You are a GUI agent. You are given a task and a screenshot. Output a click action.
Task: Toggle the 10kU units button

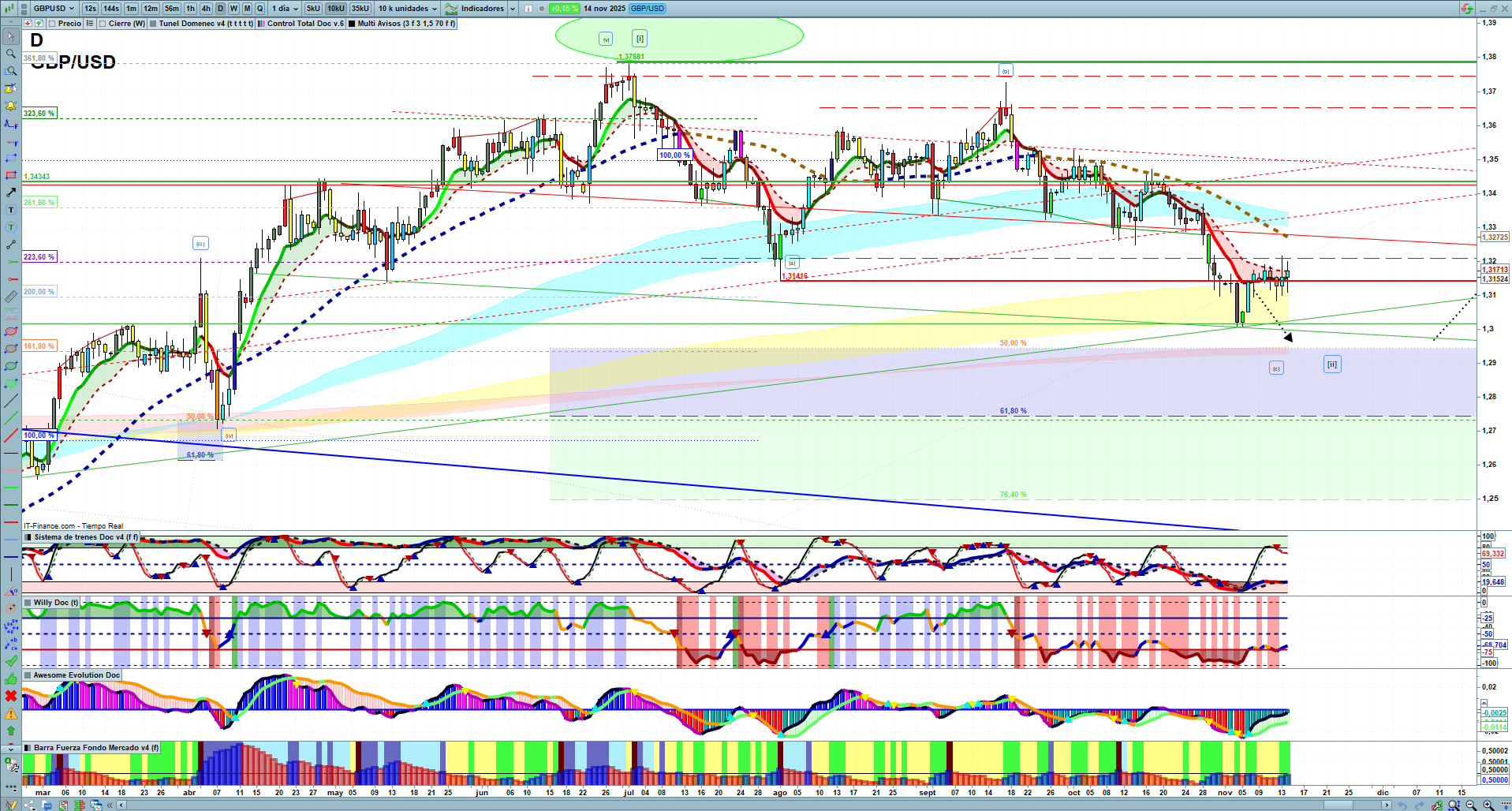tap(336, 9)
